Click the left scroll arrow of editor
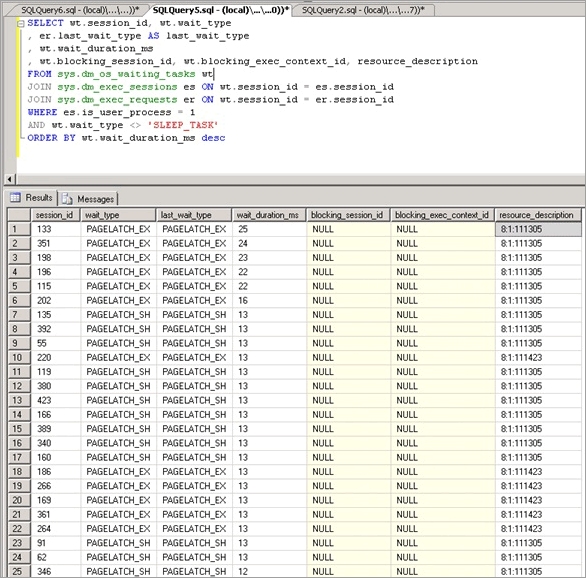The width and height of the screenshot is (586, 578). pos(10,179)
